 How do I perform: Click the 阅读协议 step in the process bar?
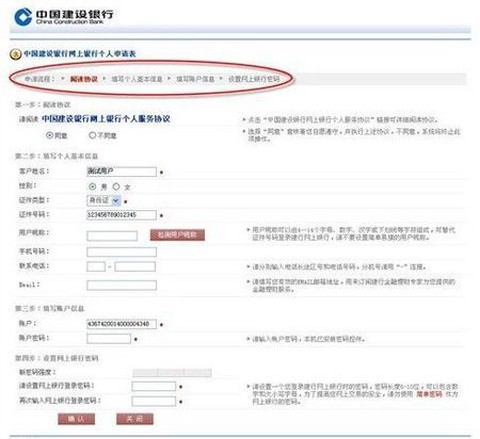point(84,79)
